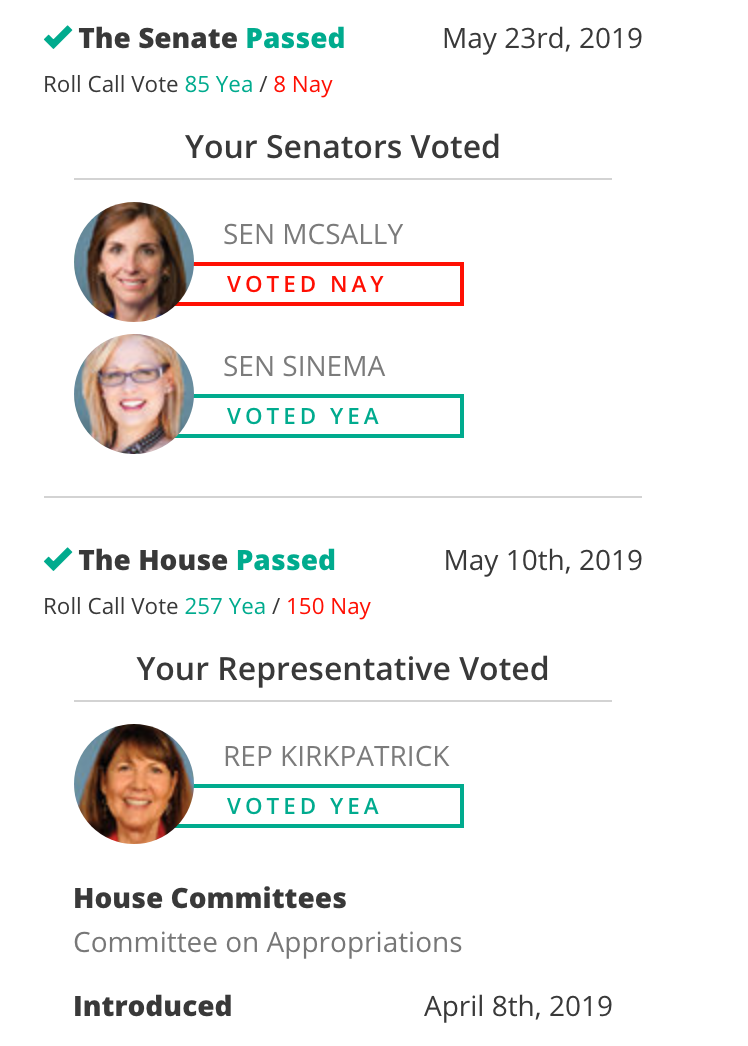Open the House 150 Nay vote count
This screenshot has width=748, height=1046.
(x=328, y=606)
